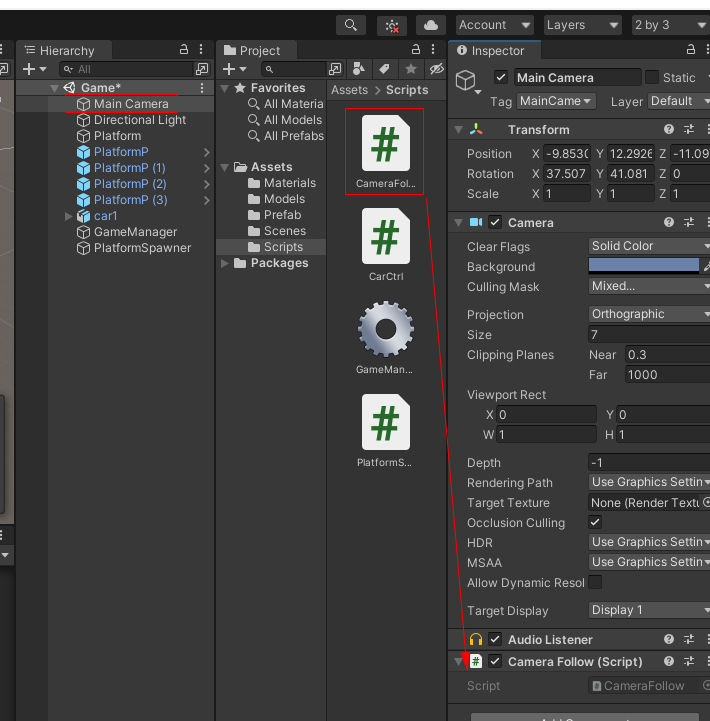Image resolution: width=710 pixels, height=721 pixels.
Task: Open cloud services icon
Action: point(430,25)
